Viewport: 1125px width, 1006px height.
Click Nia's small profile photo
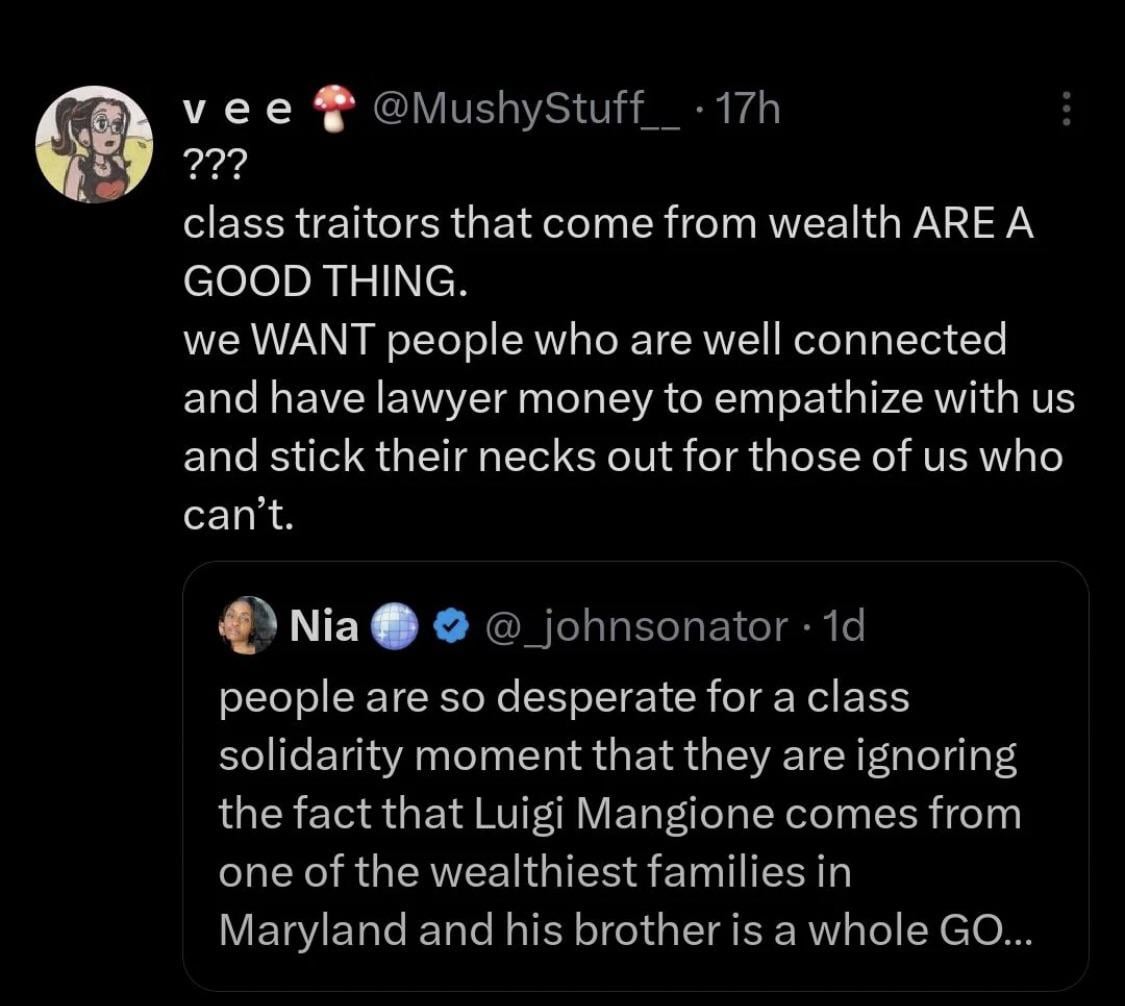click(248, 625)
